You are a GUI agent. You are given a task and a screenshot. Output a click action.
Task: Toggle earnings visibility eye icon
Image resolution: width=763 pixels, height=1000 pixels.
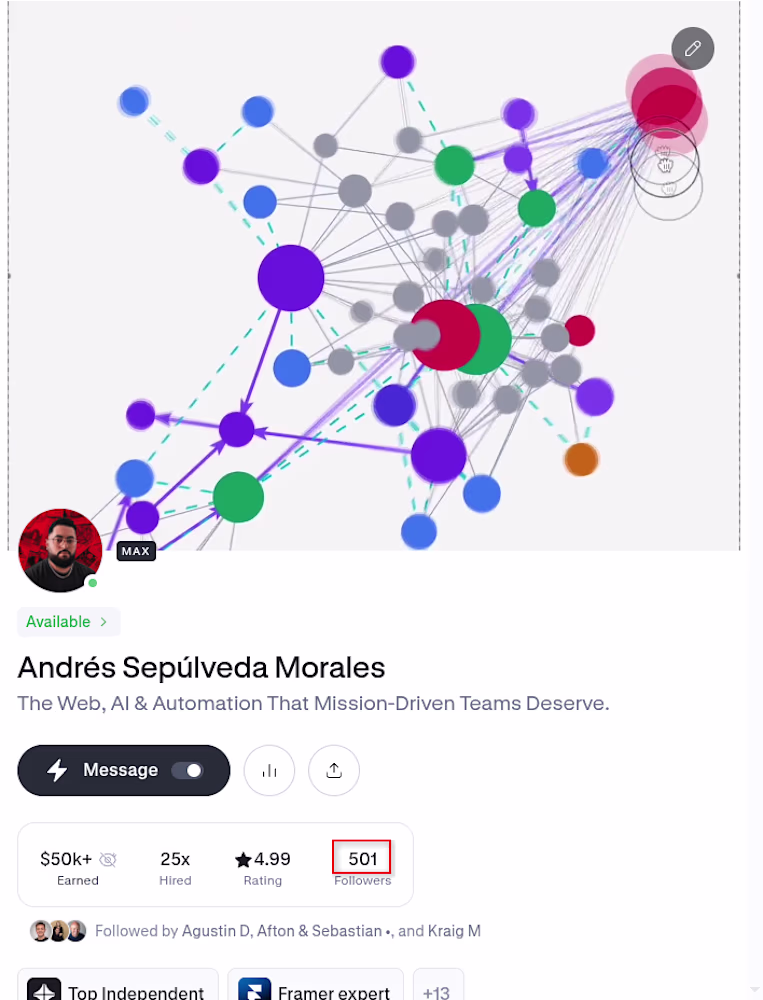pyautogui.click(x=108, y=860)
